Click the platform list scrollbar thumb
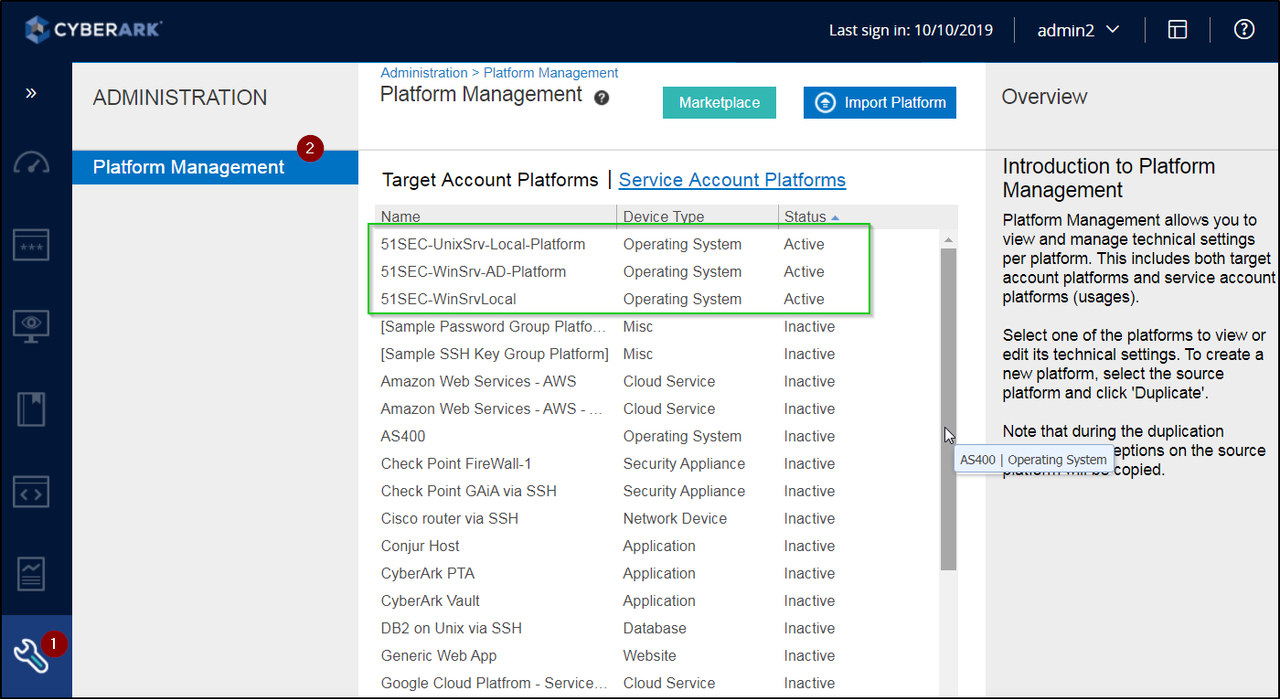The width and height of the screenshot is (1280, 699). [948, 409]
